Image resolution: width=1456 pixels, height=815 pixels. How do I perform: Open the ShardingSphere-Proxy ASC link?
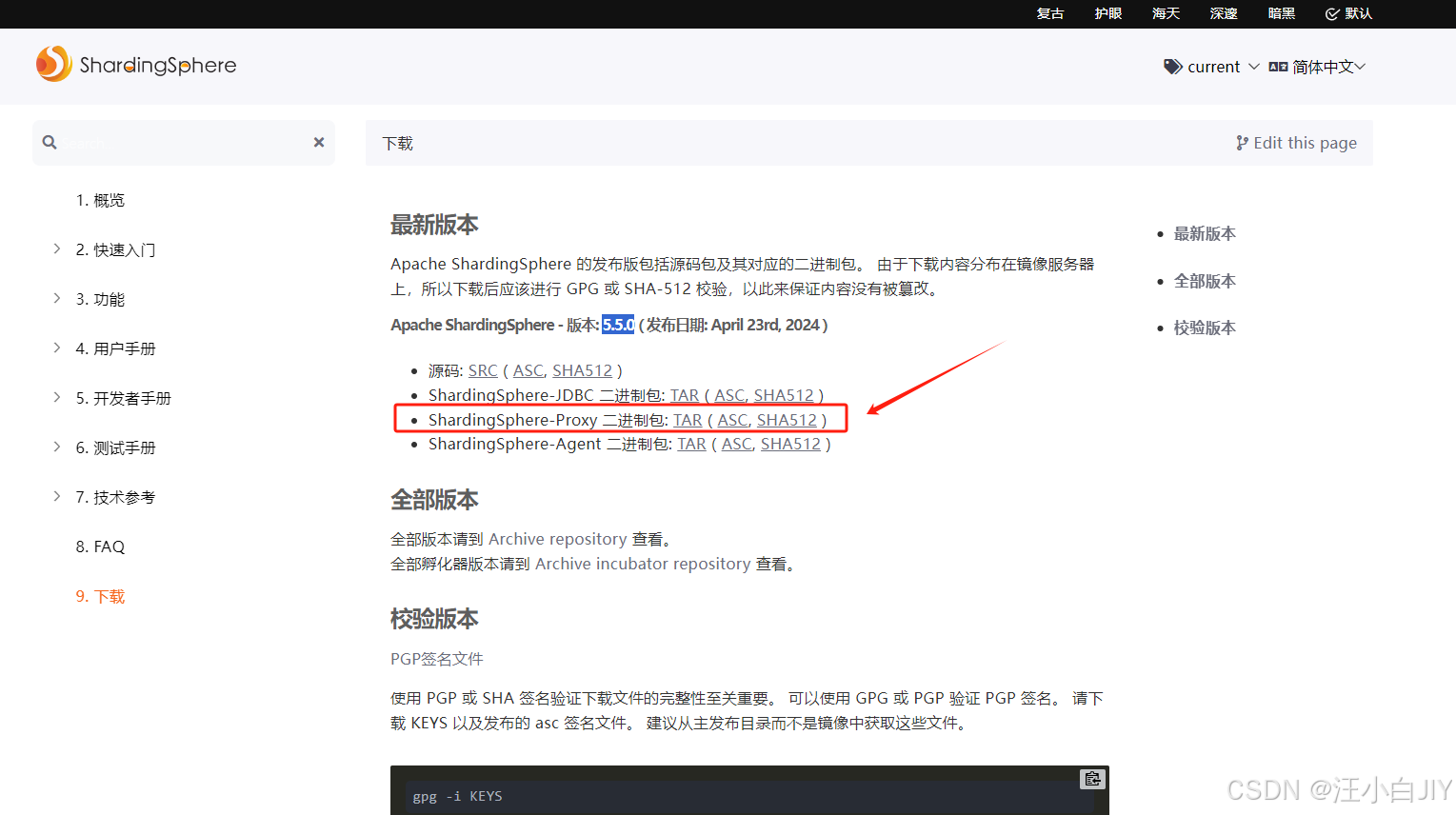click(733, 420)
